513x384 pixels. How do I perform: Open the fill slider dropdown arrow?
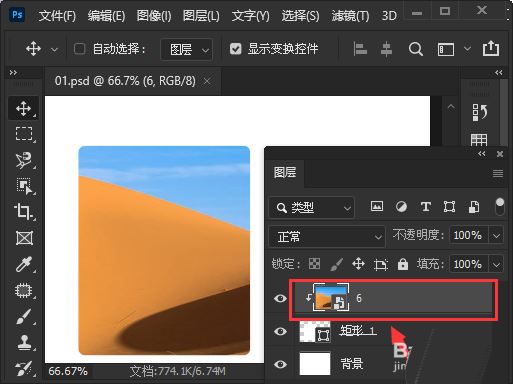click(x=496, y=265)
